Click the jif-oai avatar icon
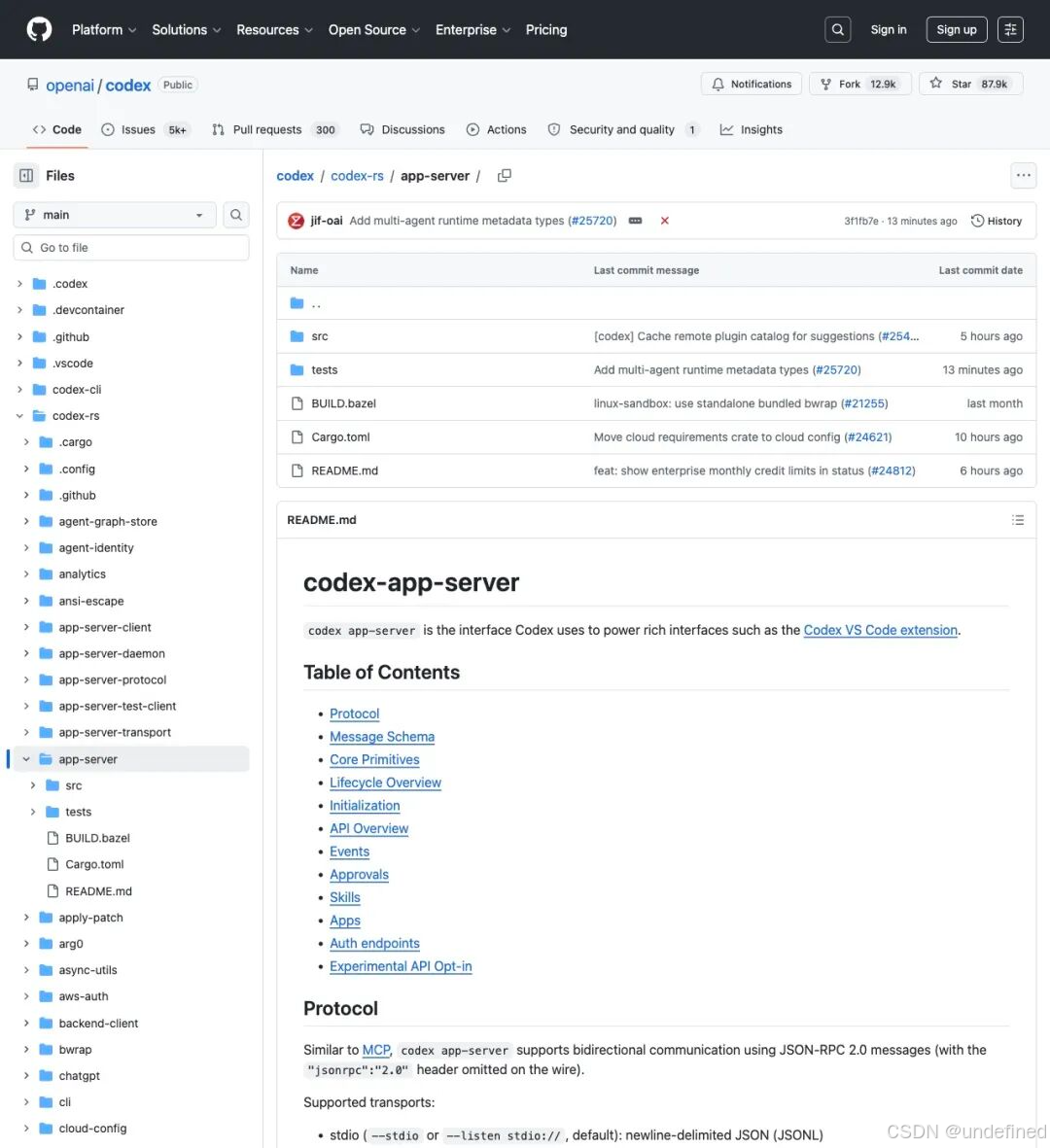The image size is (1050, 1148). (x=296, y=221)
